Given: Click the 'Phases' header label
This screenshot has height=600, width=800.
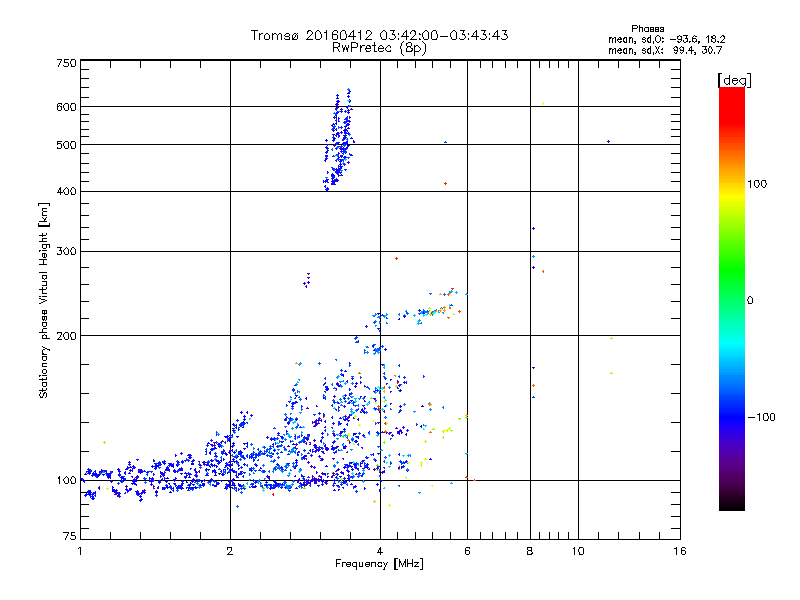Looking at the screenshot, I should [x=647, y=29].
